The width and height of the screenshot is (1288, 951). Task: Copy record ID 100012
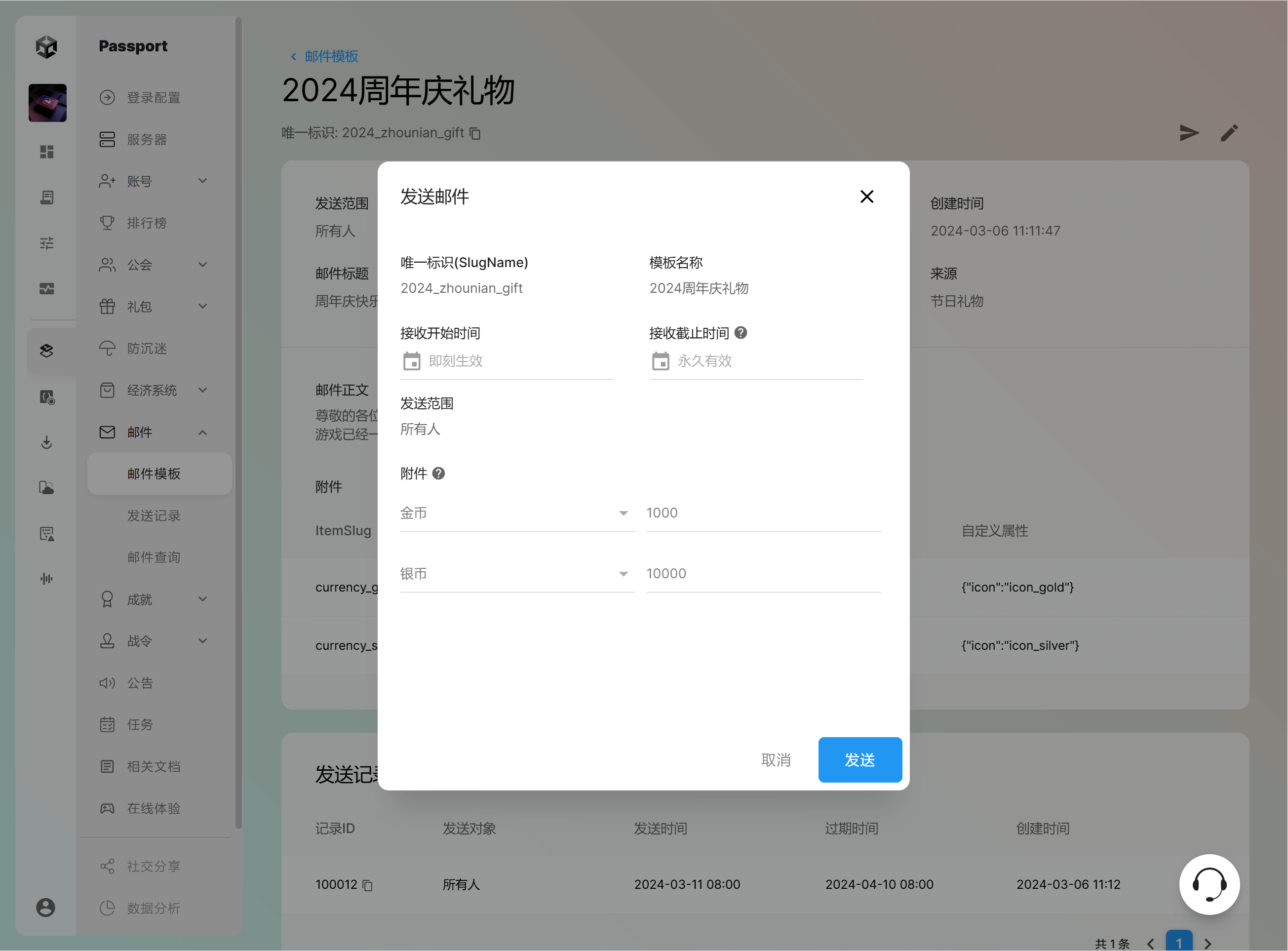coord(368,885)
